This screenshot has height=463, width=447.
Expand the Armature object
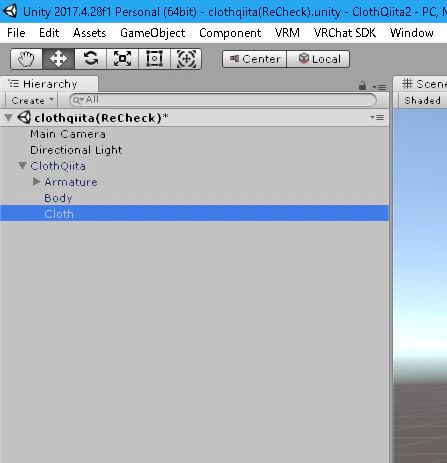point(37,182)
